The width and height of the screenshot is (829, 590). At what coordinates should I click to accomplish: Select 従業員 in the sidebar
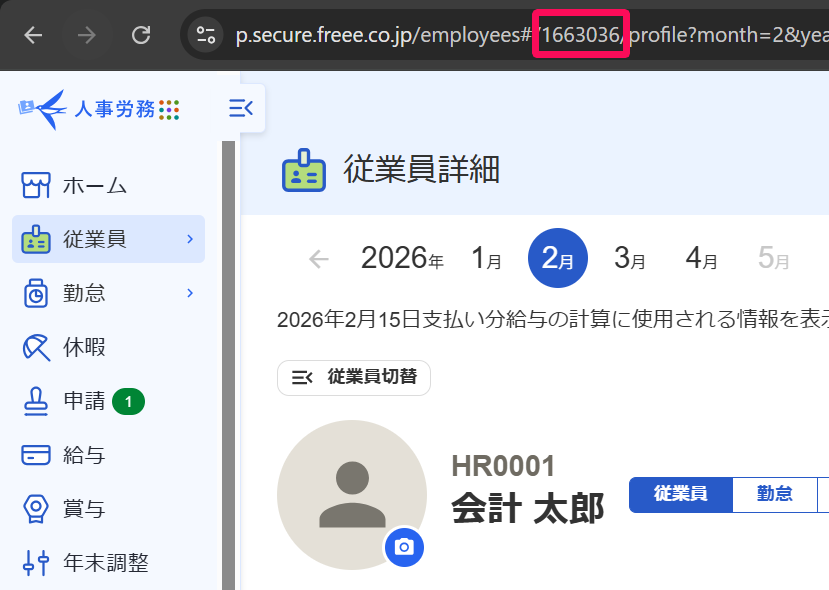(x=108, y=239)
